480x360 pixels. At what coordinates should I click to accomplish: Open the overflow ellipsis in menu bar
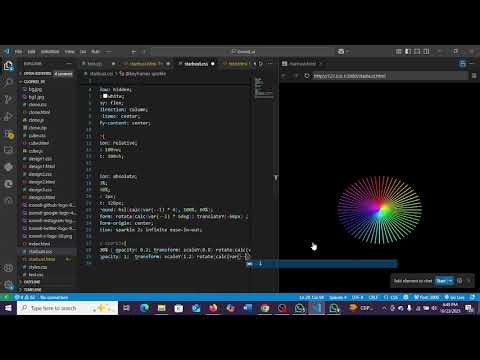(108, 52)
